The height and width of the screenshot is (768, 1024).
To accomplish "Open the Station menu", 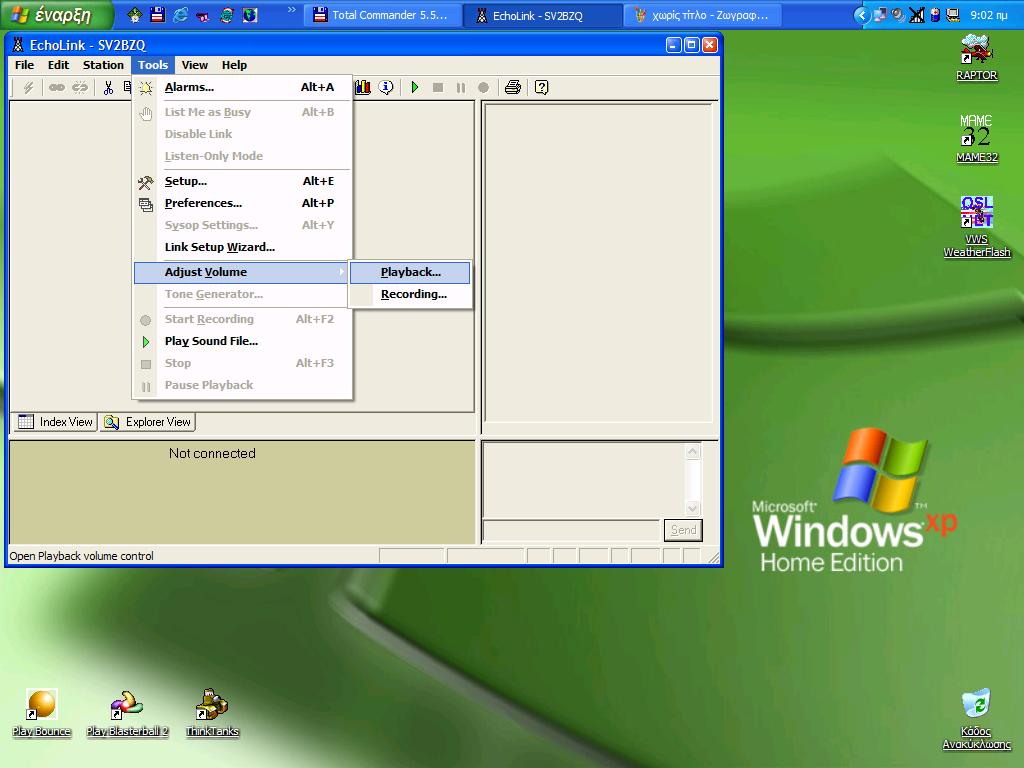I will (103, 65).
